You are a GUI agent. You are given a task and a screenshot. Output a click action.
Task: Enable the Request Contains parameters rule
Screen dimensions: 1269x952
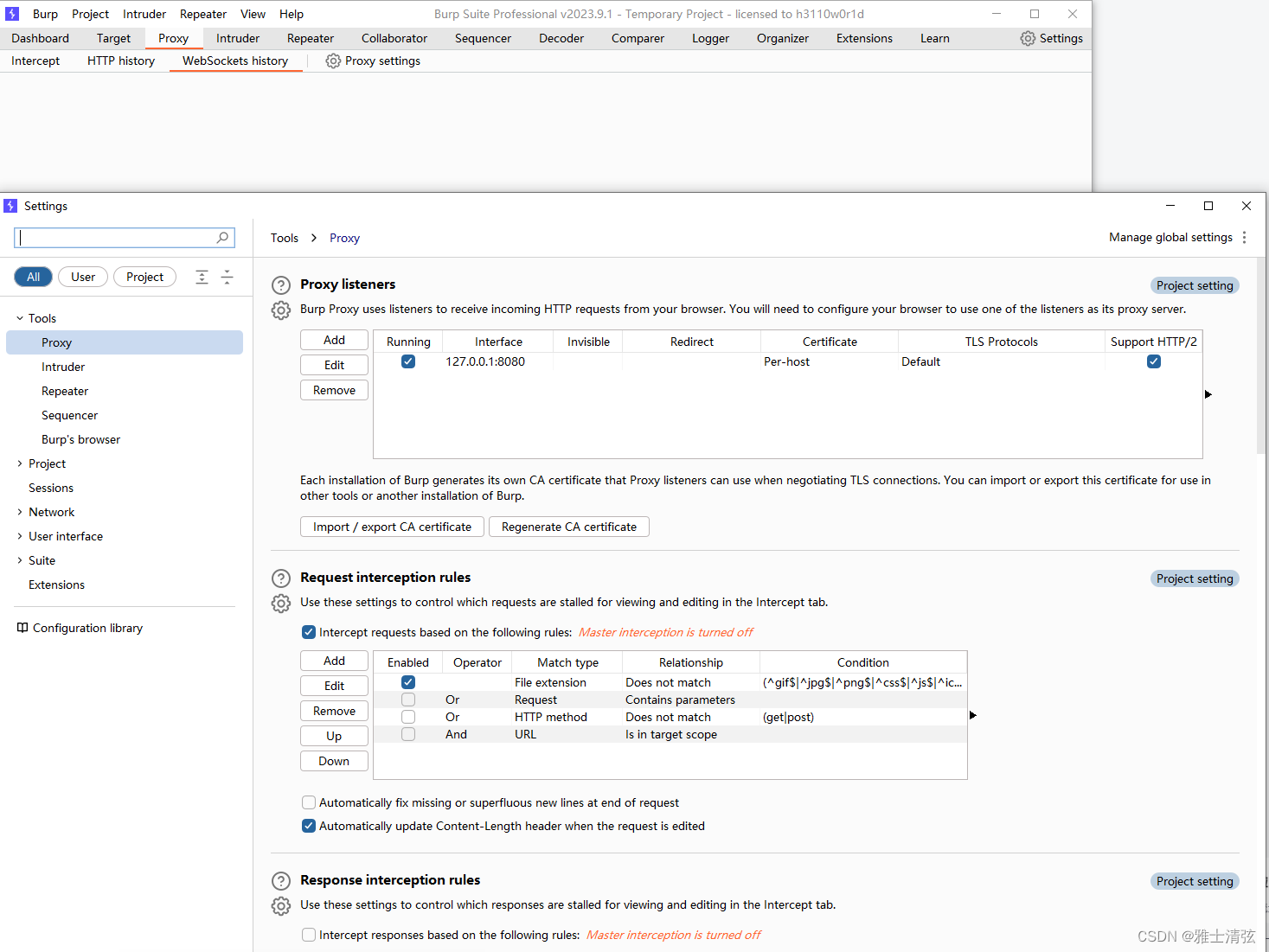point(408,700)
